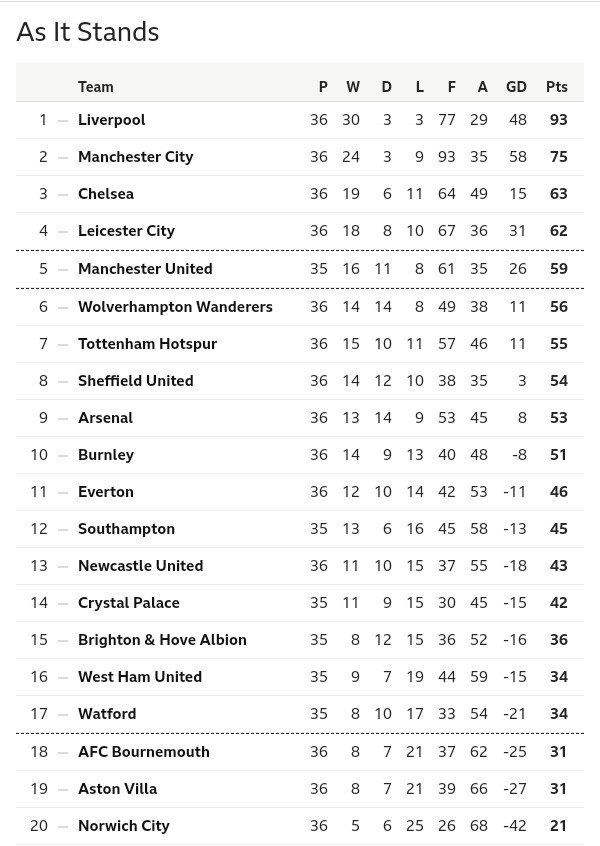Click the dash icon beside Watford
Viewport: 600px width, 846px height.
pos(63,714)
